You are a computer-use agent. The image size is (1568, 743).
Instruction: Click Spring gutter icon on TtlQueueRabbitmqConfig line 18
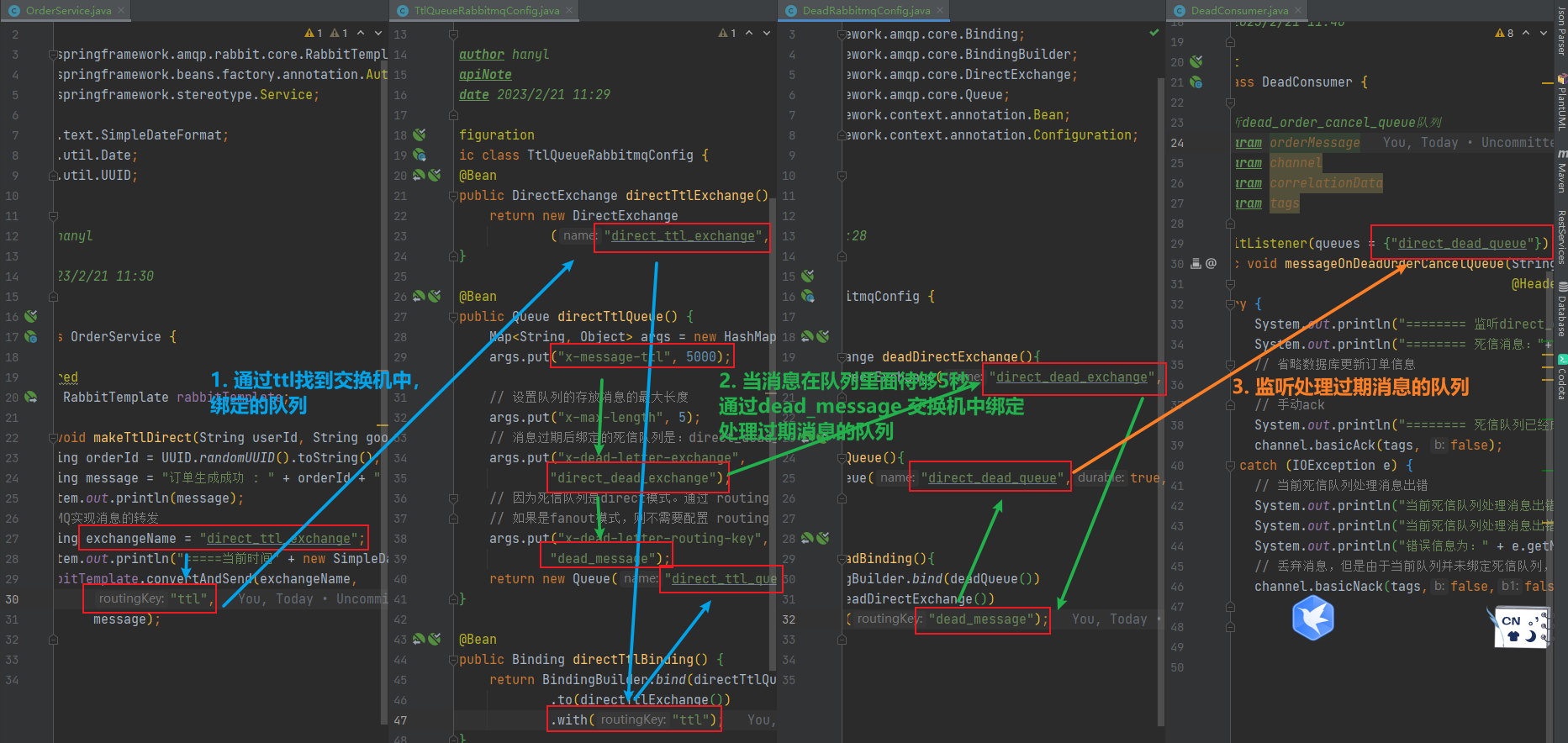420,135
